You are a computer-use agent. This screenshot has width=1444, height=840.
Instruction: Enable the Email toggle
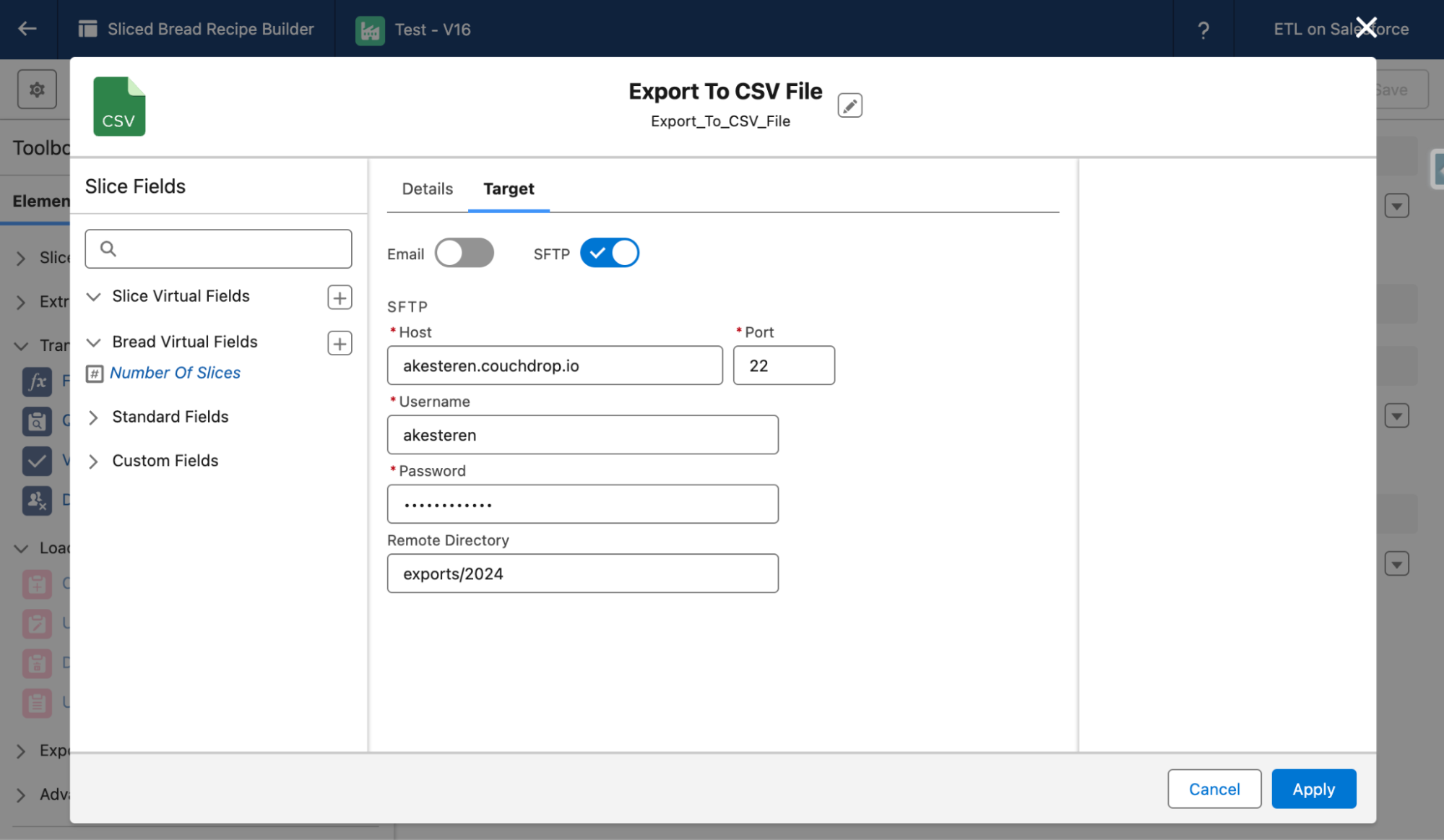click(x=464, y=253)
